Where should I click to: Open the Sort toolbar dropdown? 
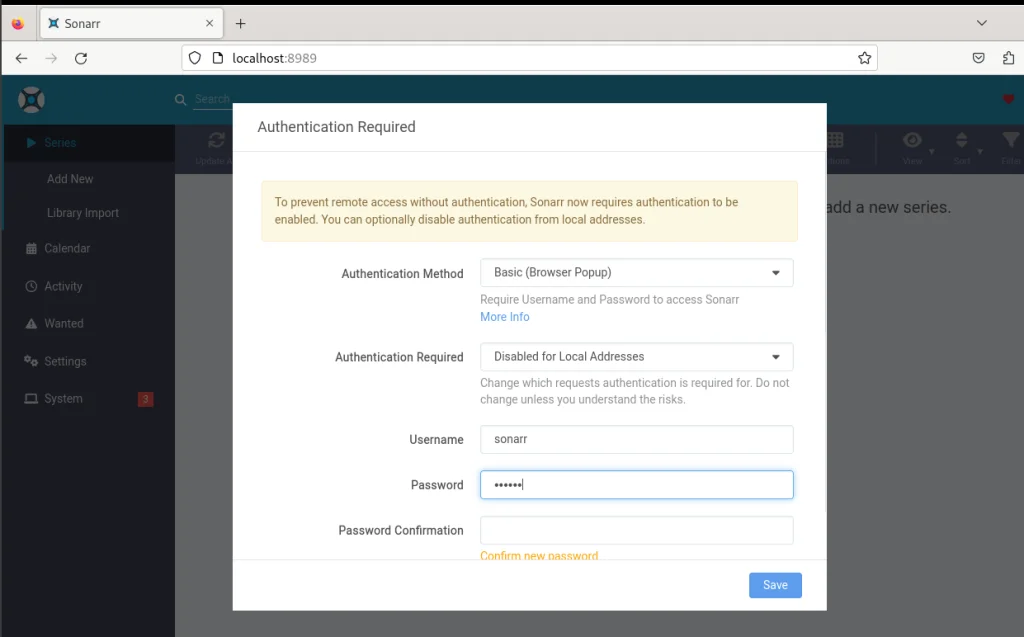click(x=962, y=142)
